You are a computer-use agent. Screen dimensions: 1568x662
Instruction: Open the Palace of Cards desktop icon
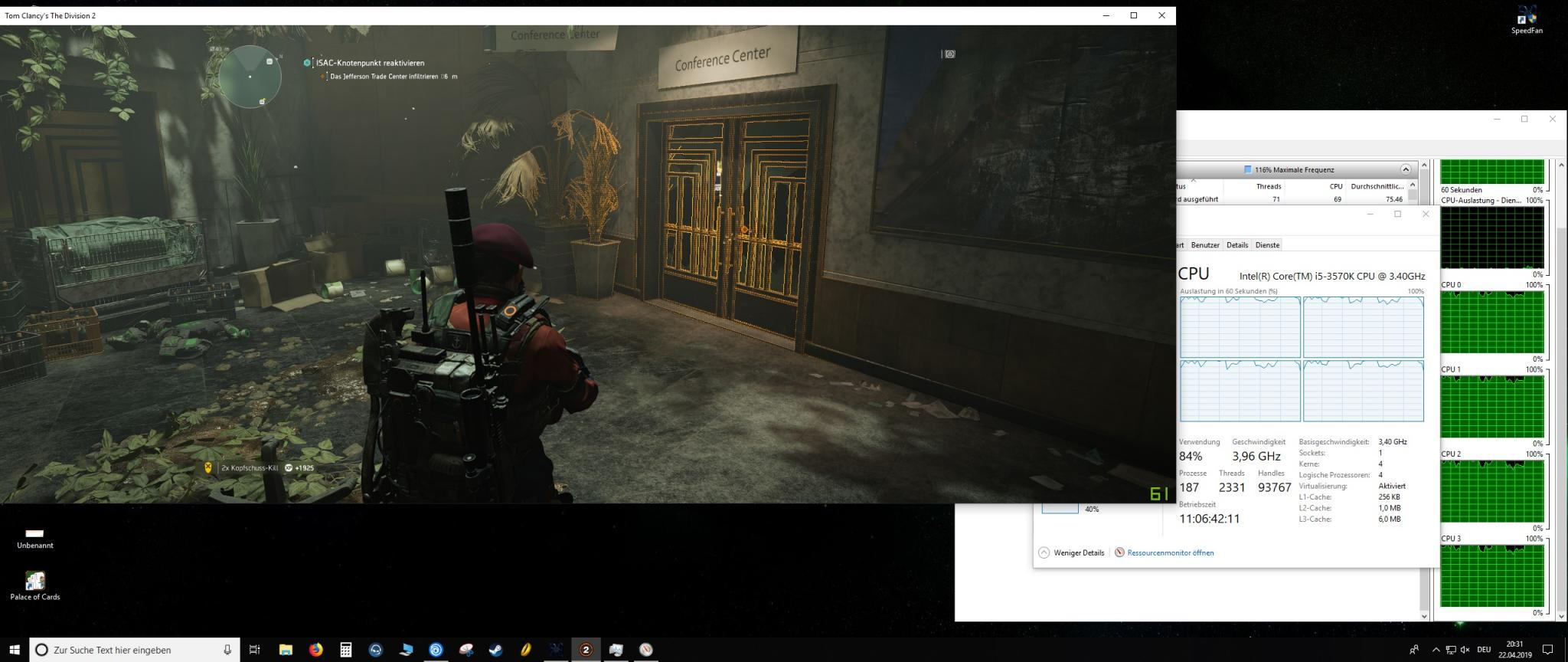click(x=35, y=585)
